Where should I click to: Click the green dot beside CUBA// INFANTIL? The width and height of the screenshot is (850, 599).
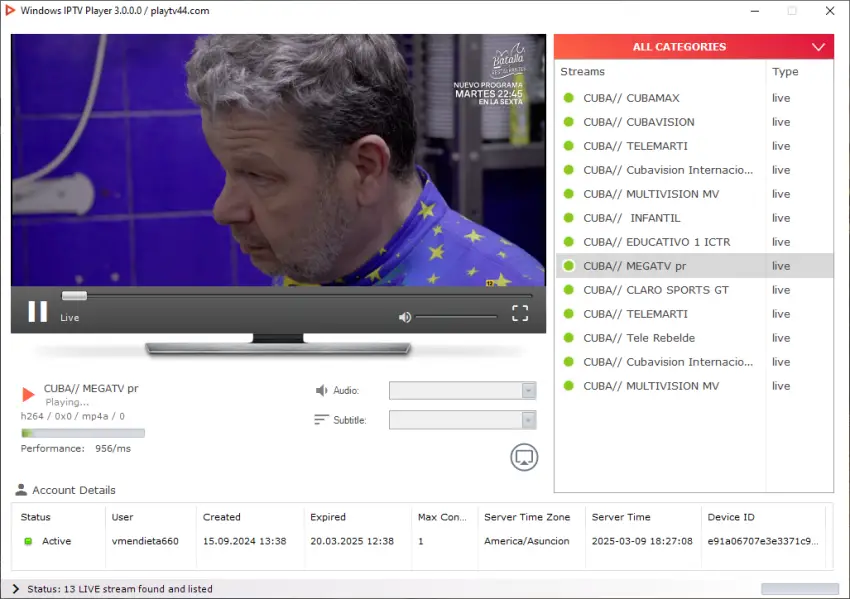[569, 218]
